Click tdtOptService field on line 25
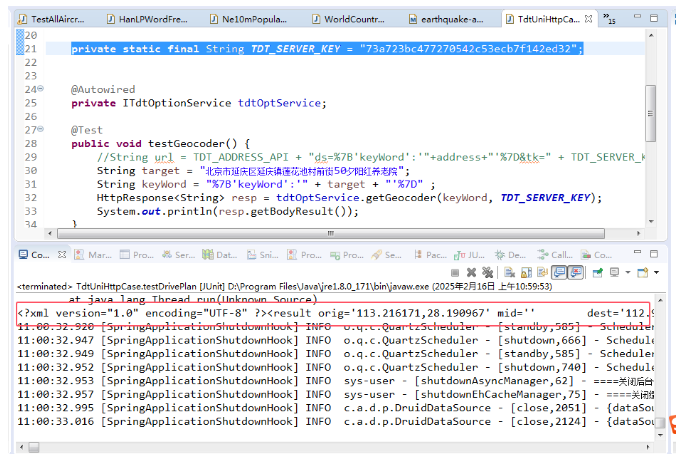 tap(280, 103)
